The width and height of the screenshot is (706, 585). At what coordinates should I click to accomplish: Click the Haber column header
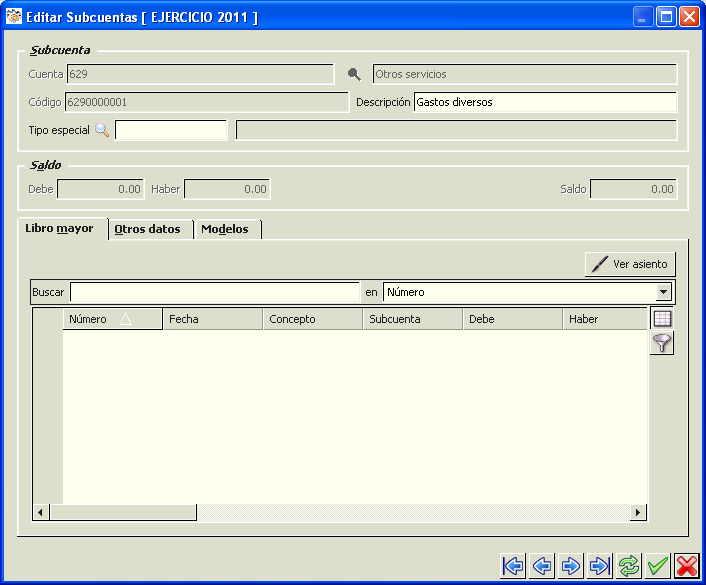pyautogui.click(x=605, y=319)
